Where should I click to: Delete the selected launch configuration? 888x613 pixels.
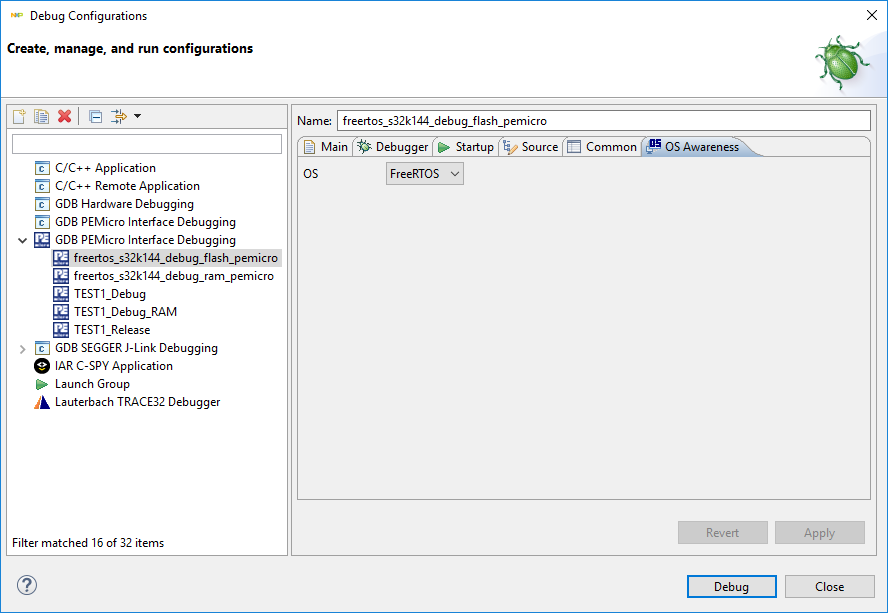click(65, 116)
